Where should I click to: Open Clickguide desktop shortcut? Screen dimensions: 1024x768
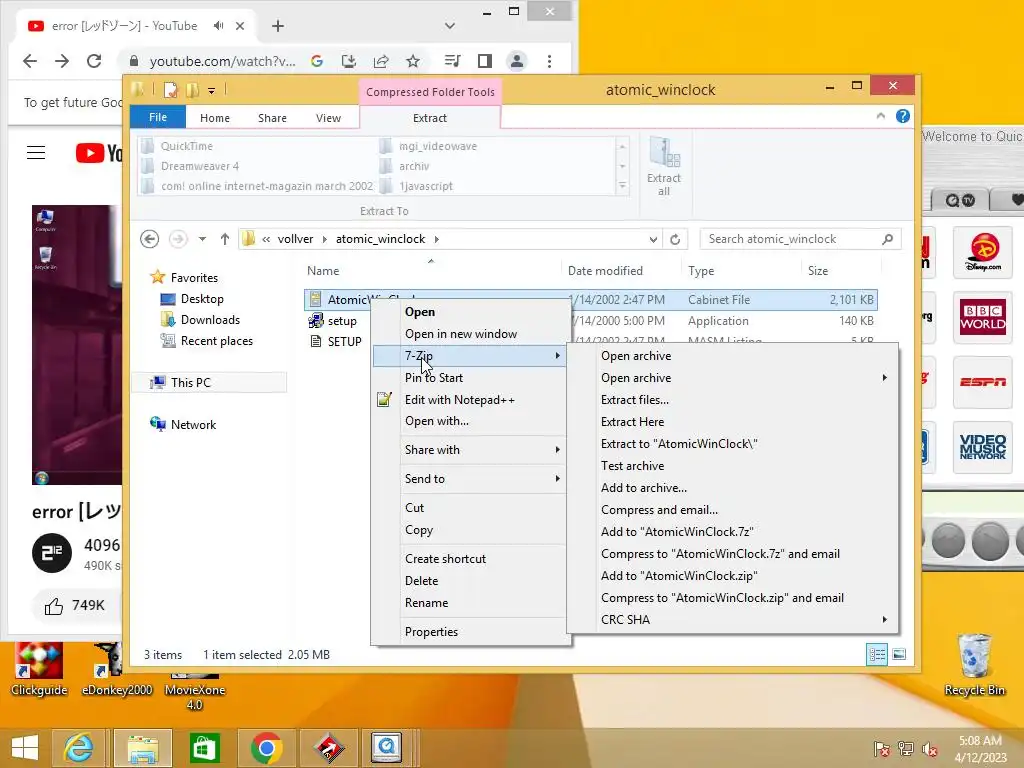pos(39,669)
